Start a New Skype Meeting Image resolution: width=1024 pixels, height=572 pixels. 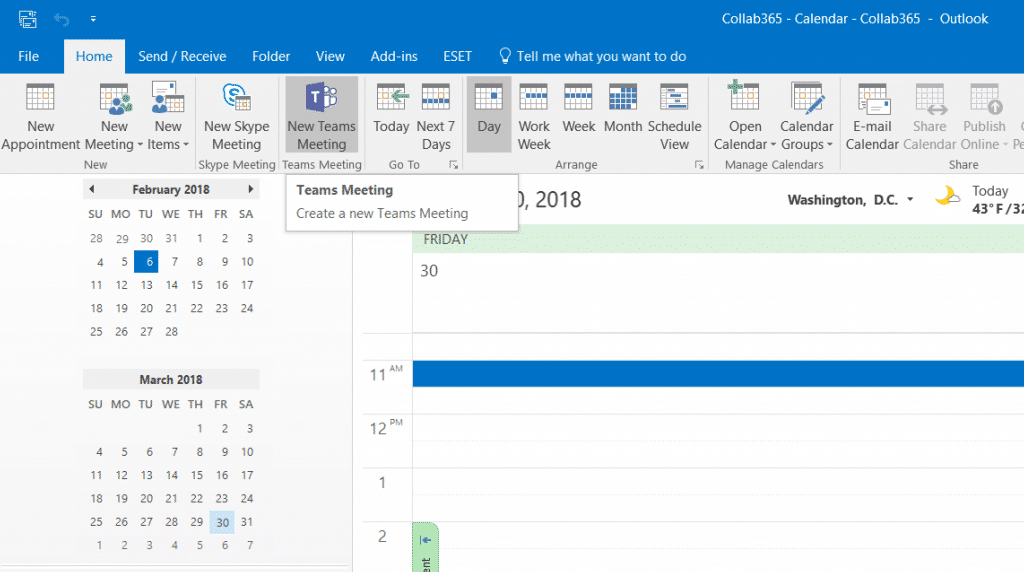pos(236,118)
